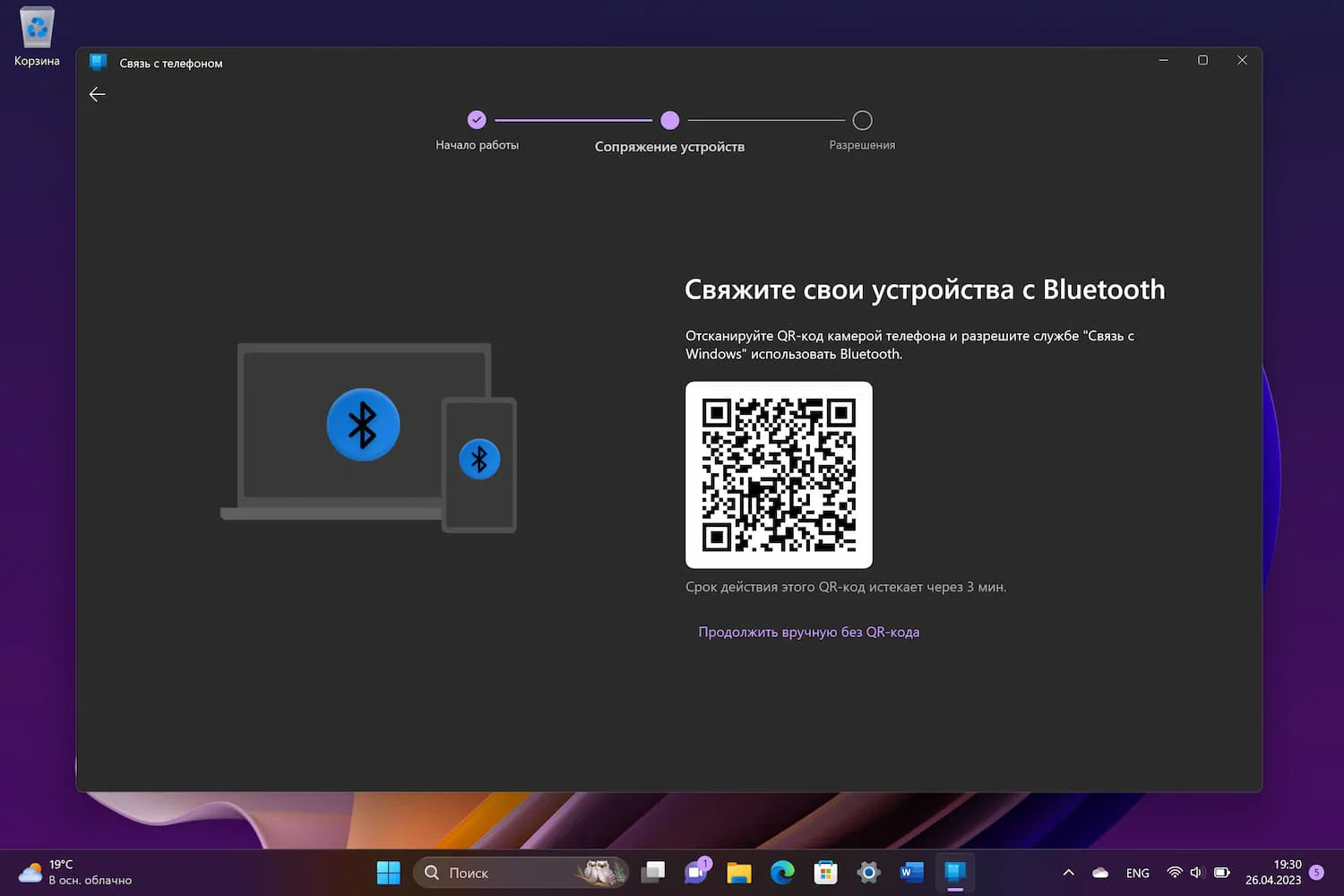The height and width of the screenshot is (896, 1344).
Task: Open the Wi-Fi network tray icon
Action: (1175, 873)
